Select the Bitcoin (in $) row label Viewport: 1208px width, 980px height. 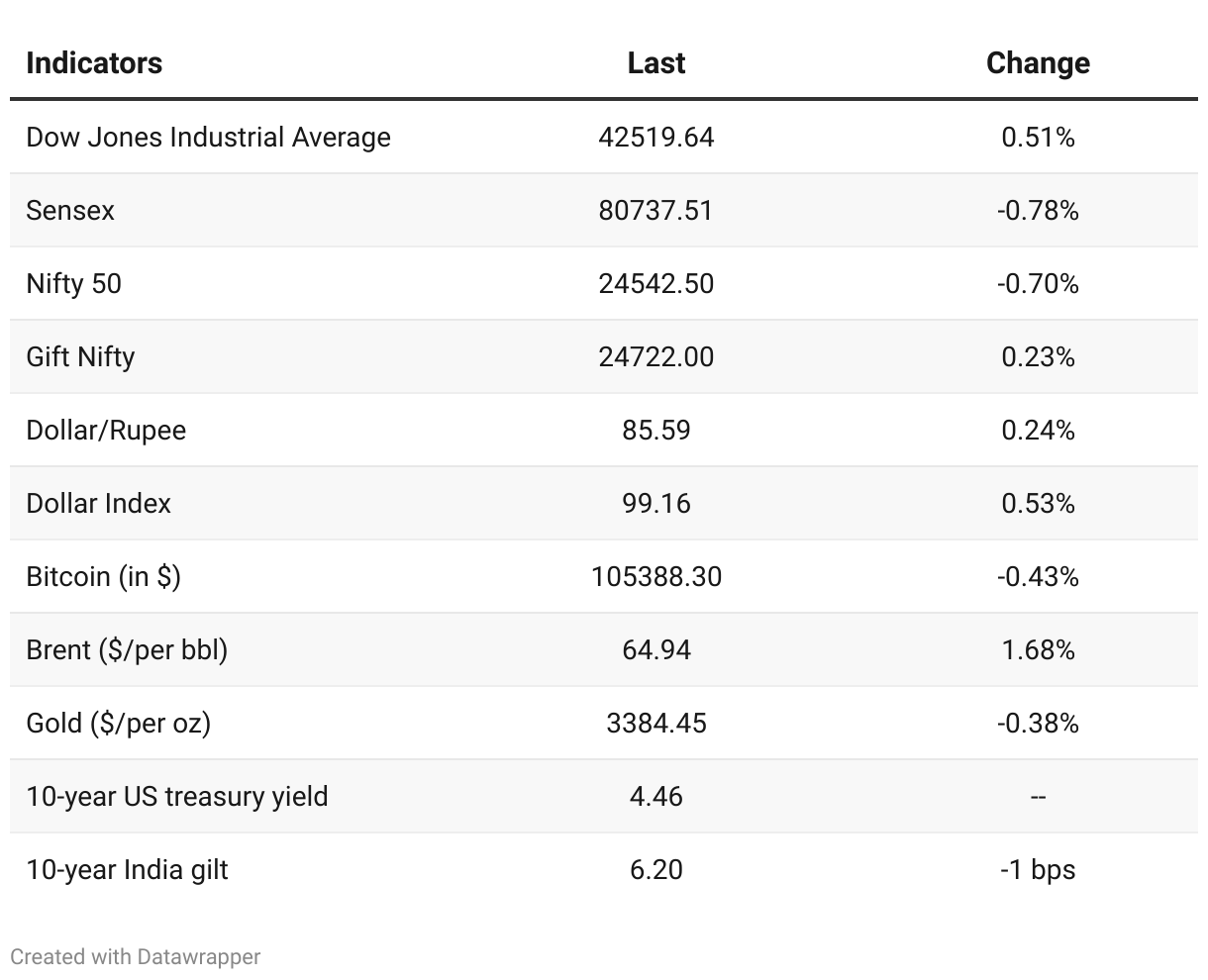[104, 577]
